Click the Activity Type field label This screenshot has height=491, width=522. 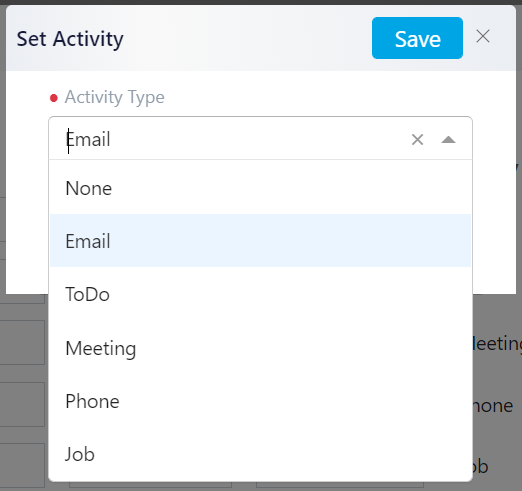pos(115,97)
